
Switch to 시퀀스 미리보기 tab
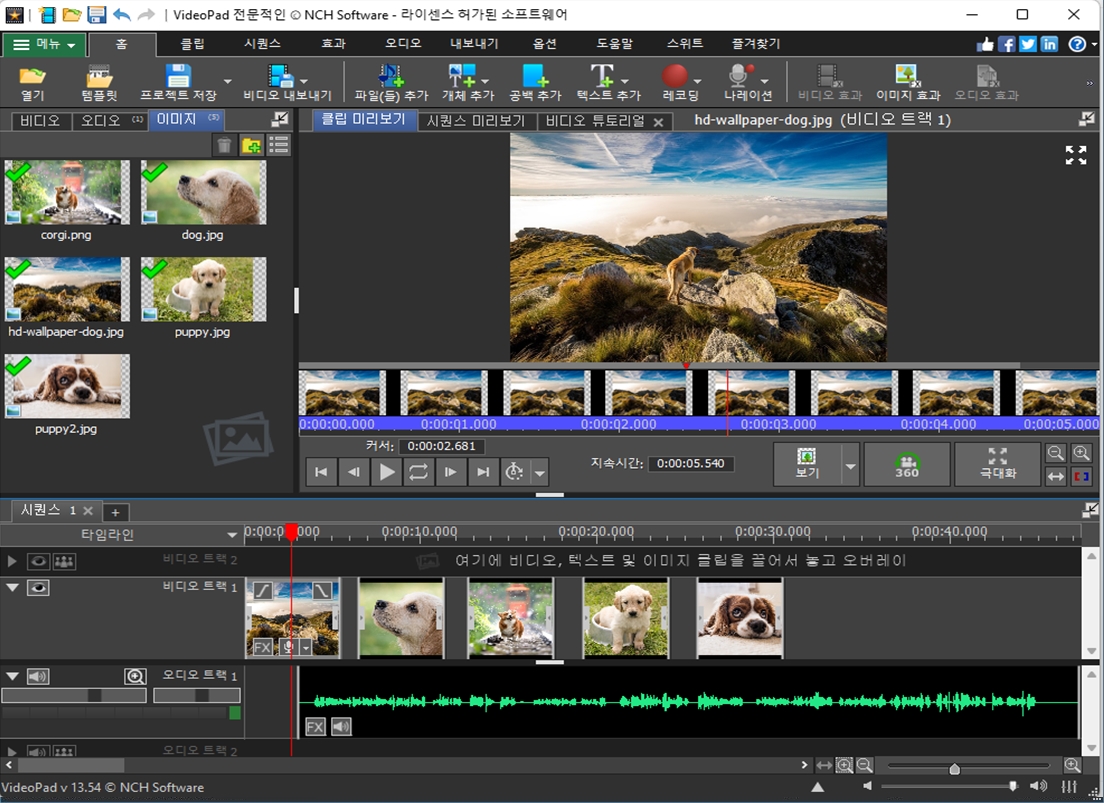(477, 120)
